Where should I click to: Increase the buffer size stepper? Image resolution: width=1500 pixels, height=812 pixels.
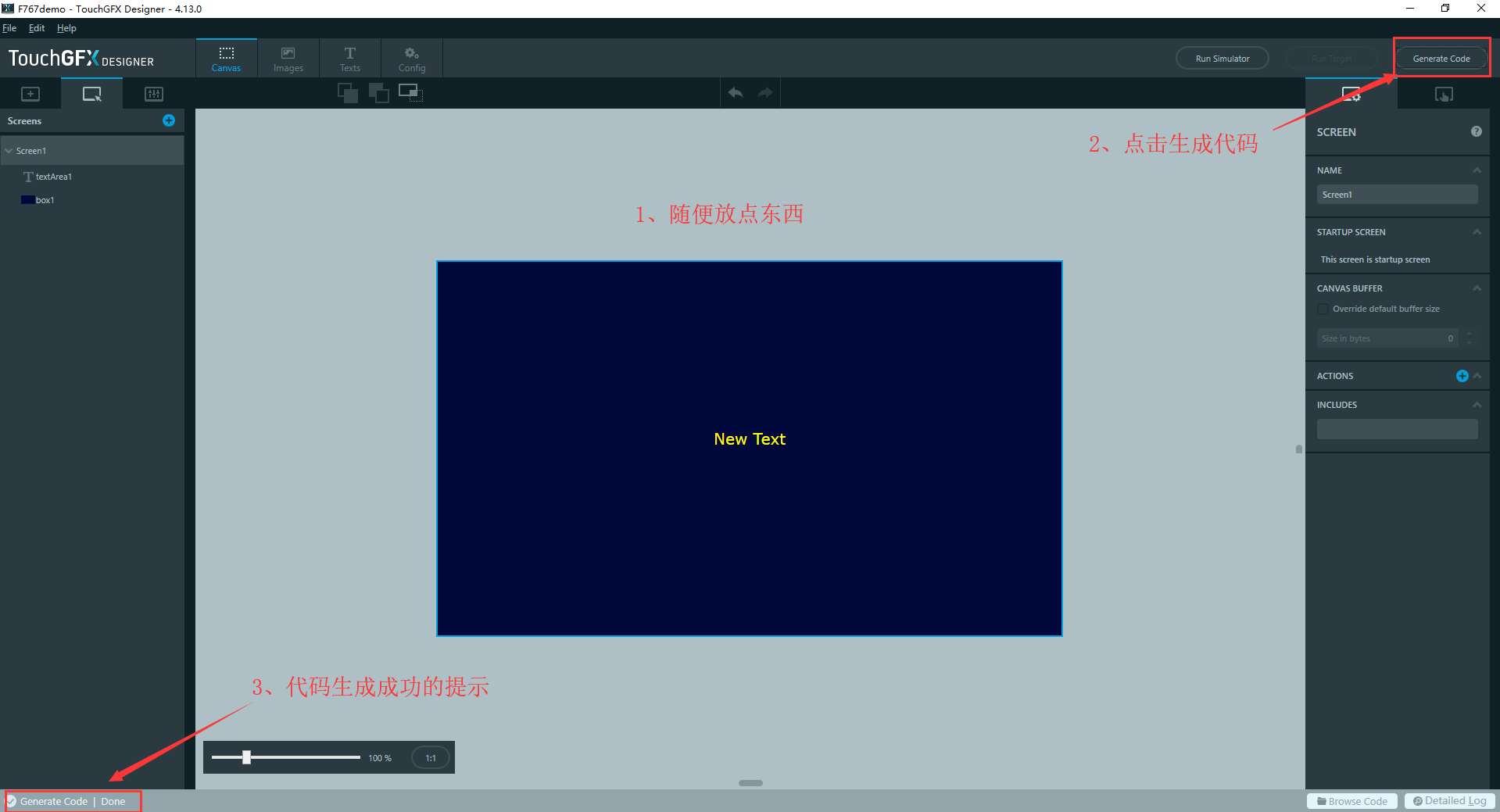coord(1470,334)
